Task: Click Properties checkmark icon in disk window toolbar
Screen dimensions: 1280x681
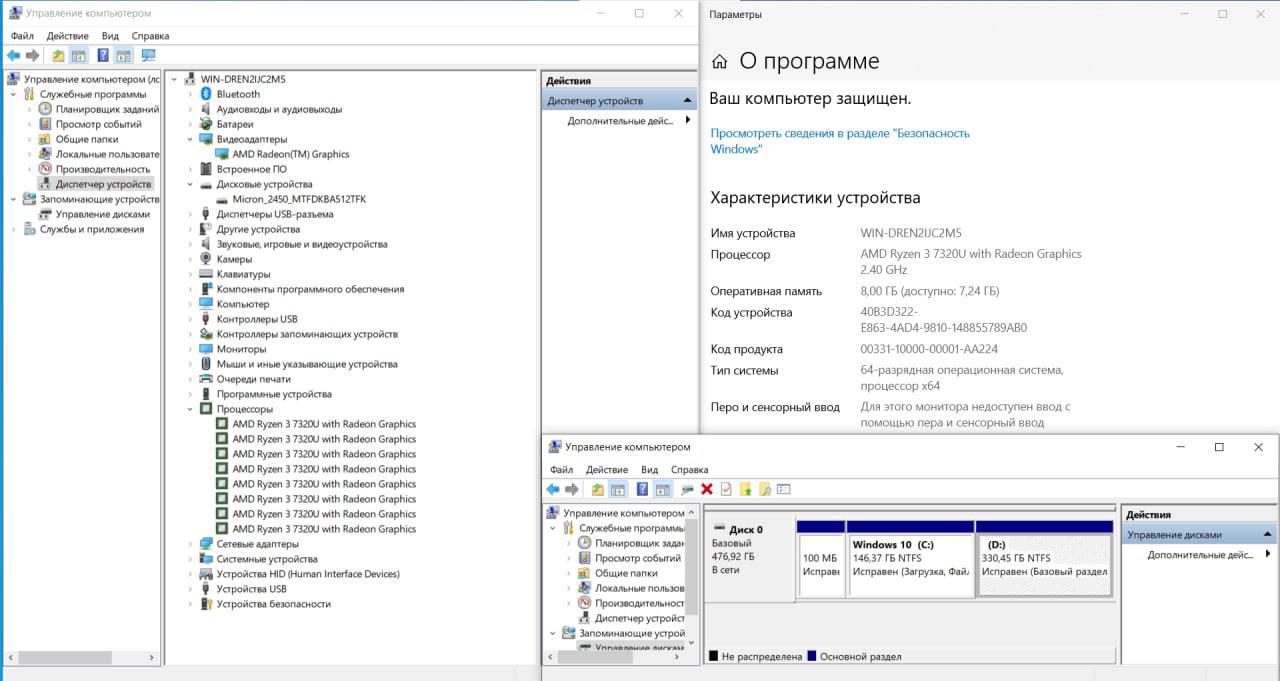Action: [726, 489]
